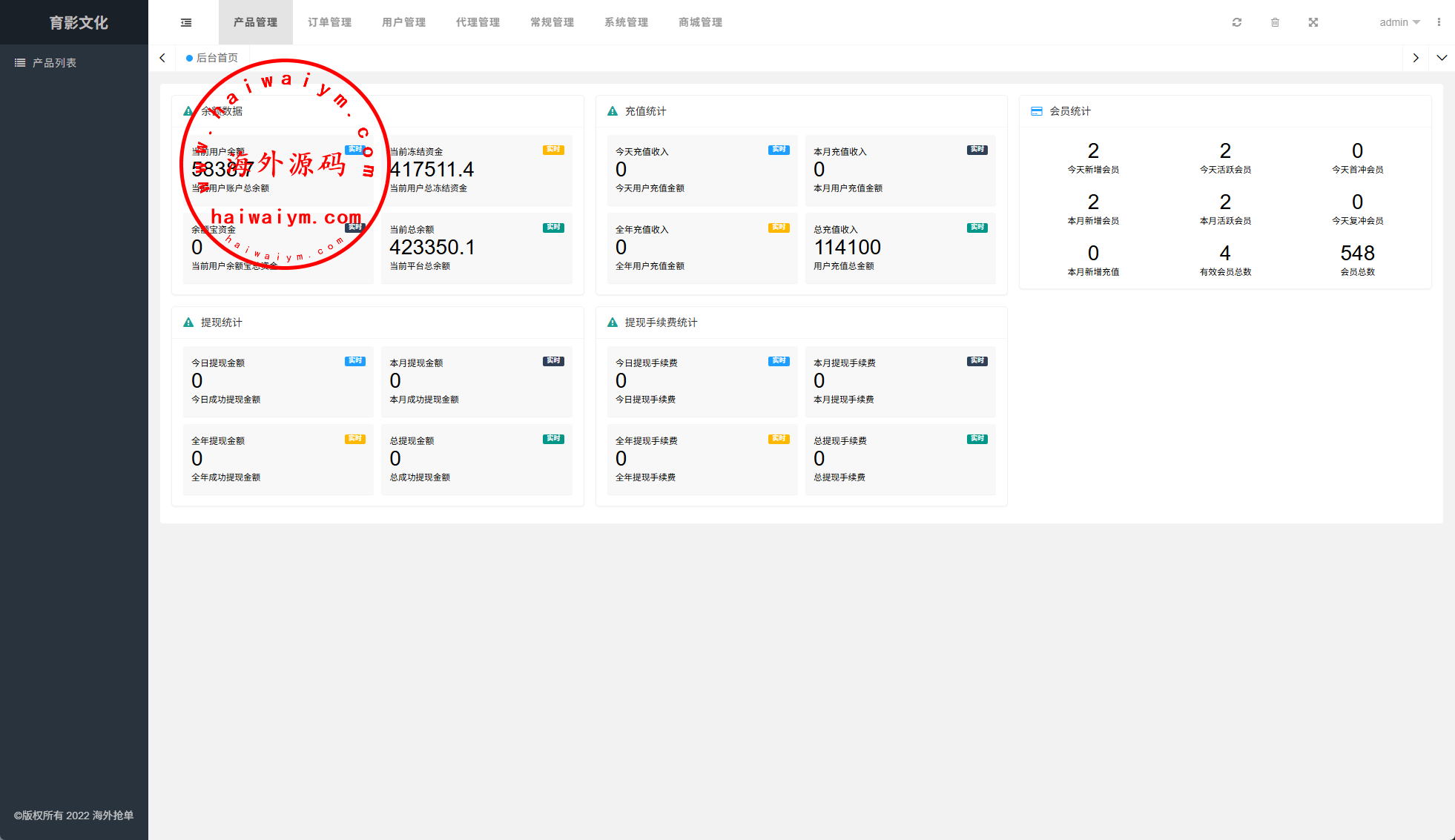Toggle fullscreen with the expand icon
The image size is (1455, 840).
1313,22
